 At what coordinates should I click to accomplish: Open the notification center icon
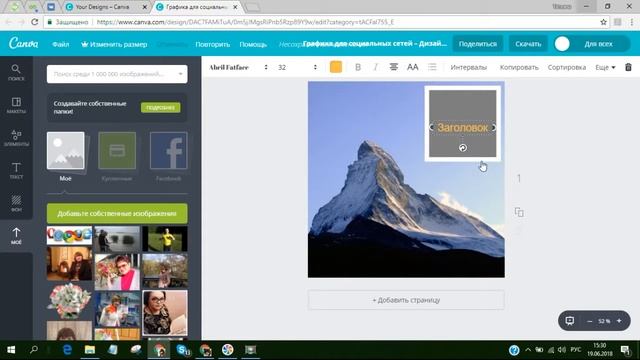click(x=625, y=350)
